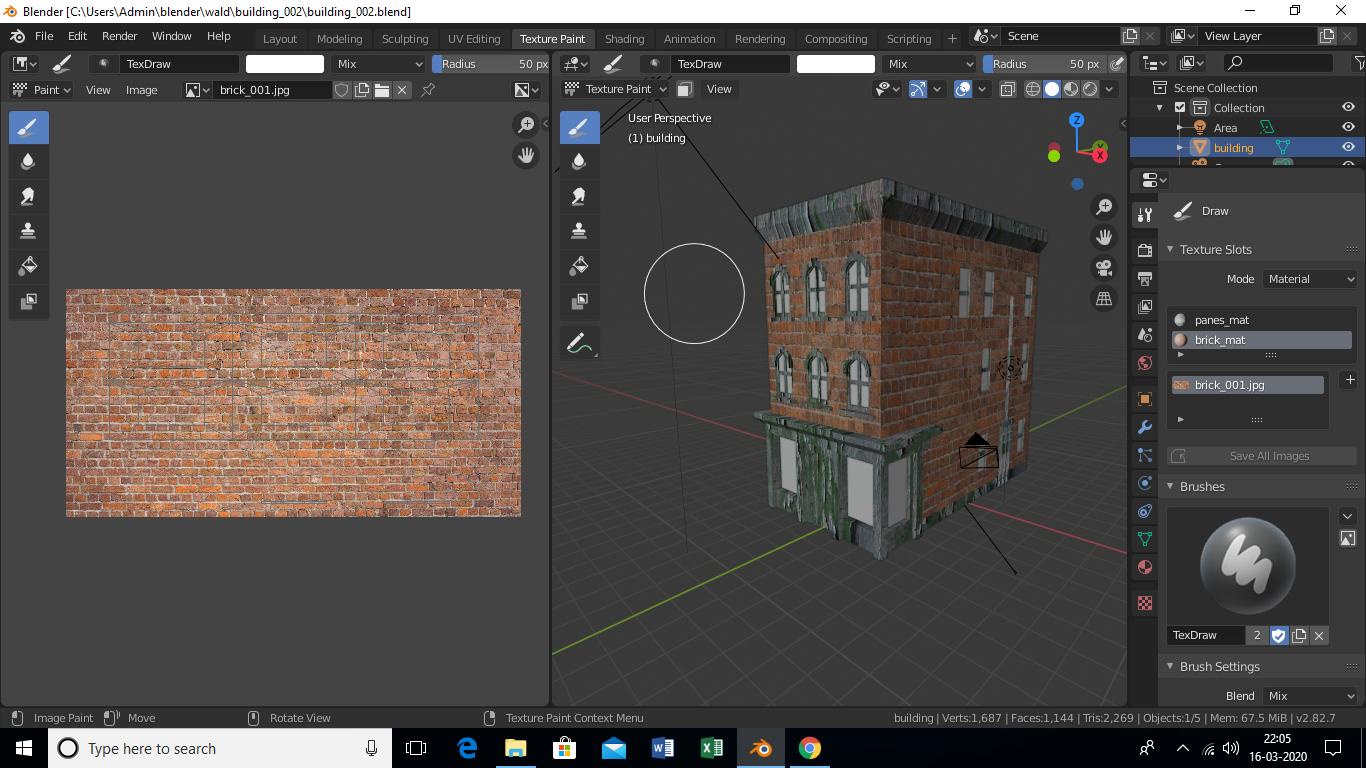Screen dimensions: 1366x768
Task: Click the pan hand icon in the image editor
Action: 526,155
